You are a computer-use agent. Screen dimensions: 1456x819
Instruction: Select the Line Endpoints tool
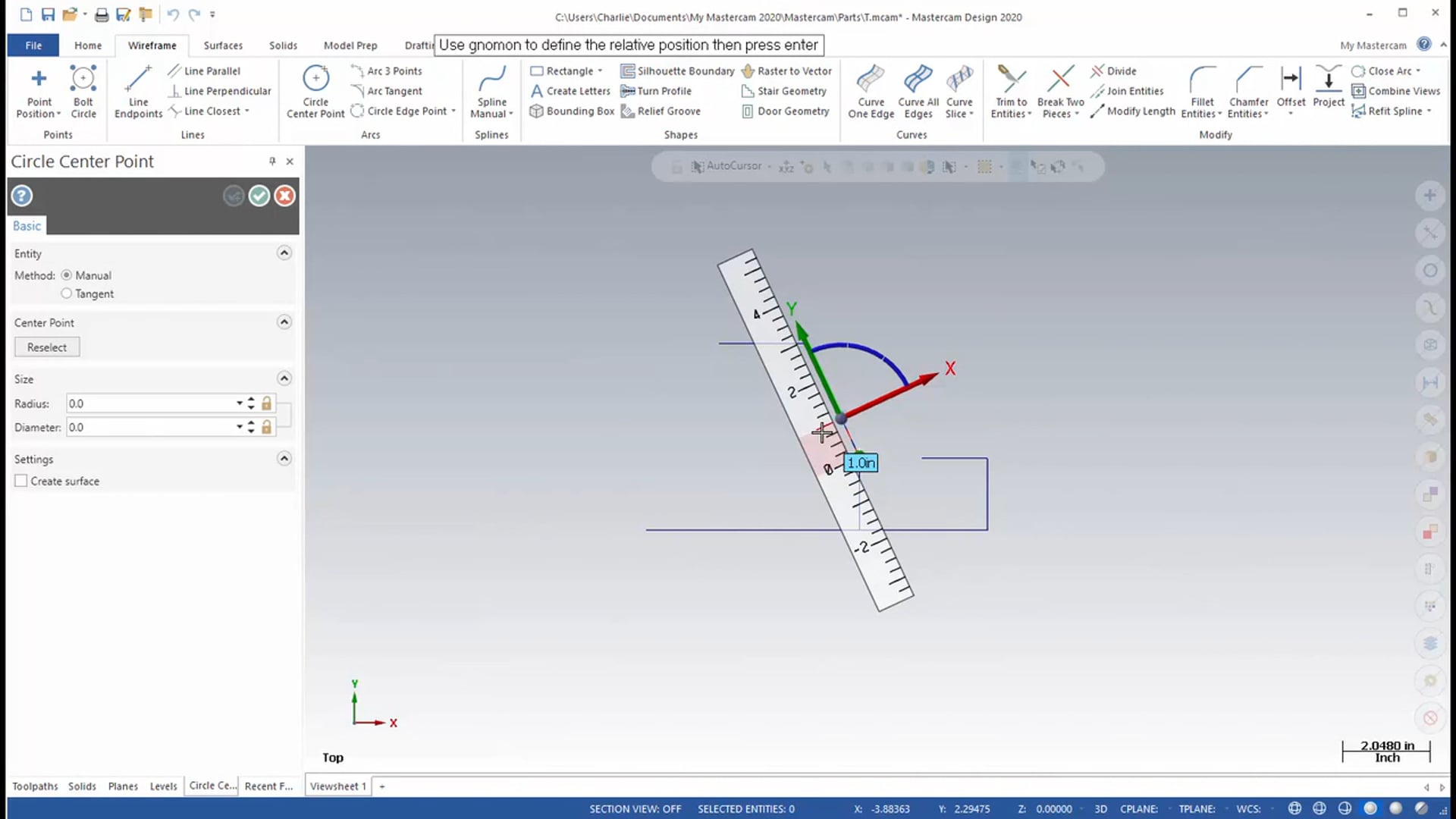tap(138, 93)
